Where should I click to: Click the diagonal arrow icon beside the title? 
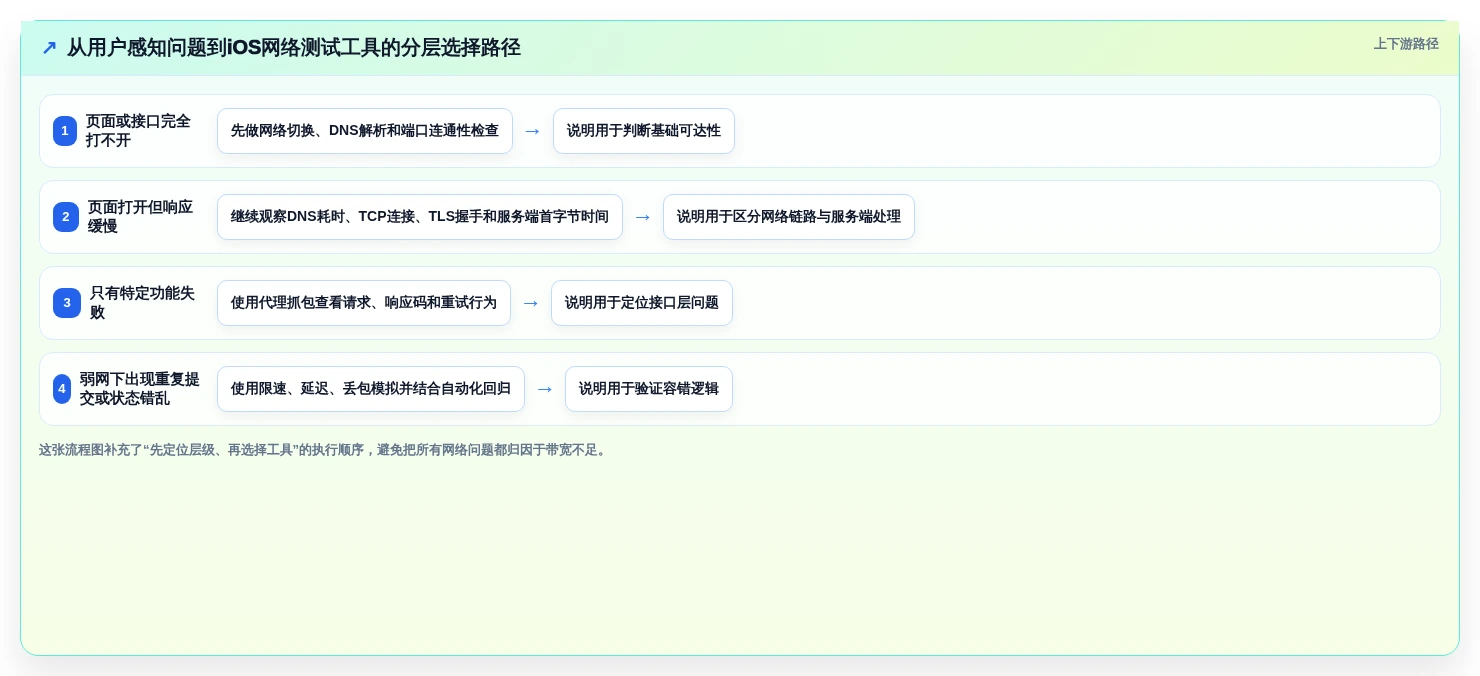click(x=49, y=48)
